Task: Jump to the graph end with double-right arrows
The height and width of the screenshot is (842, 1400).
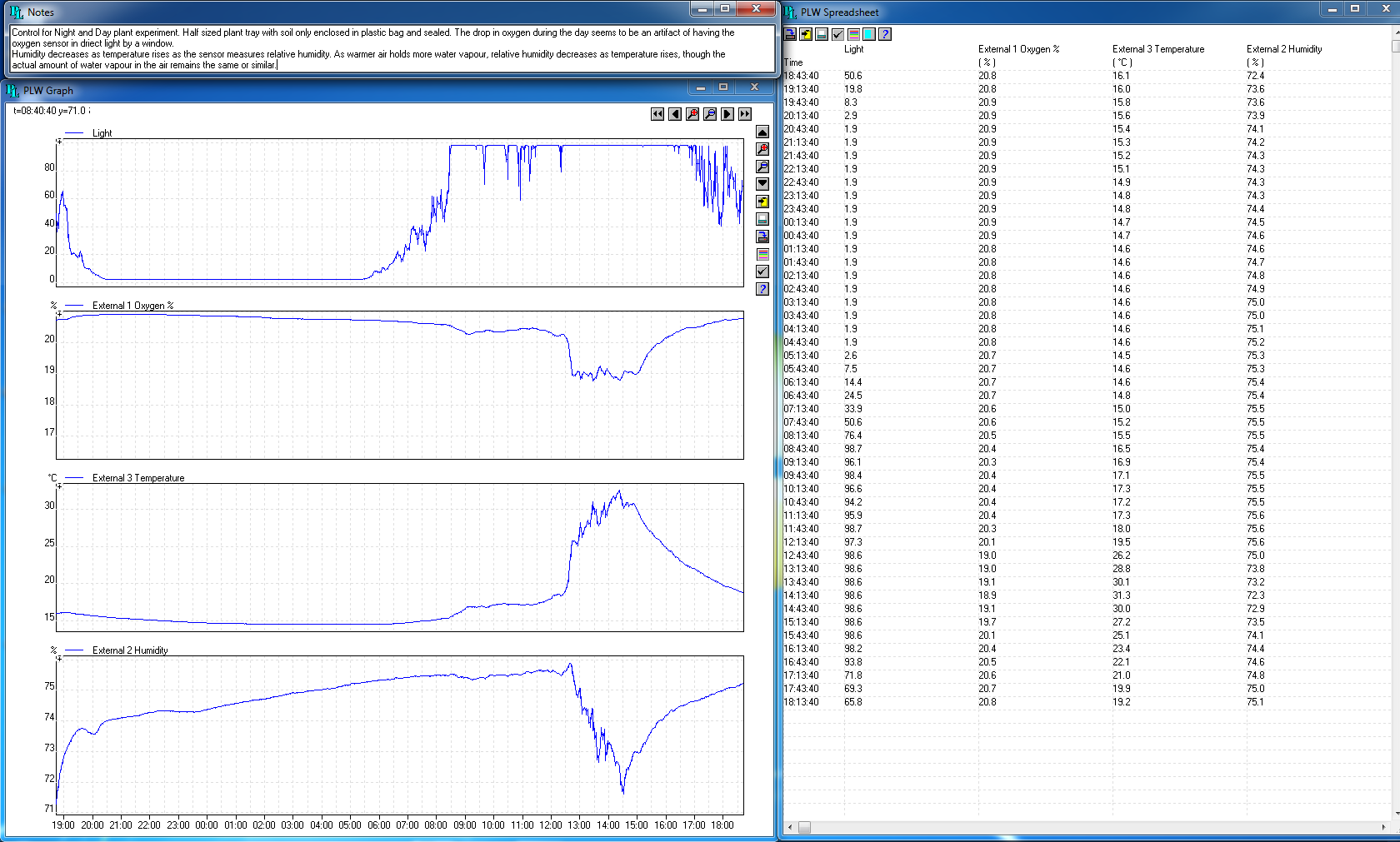Action: [x=745, y=114]
